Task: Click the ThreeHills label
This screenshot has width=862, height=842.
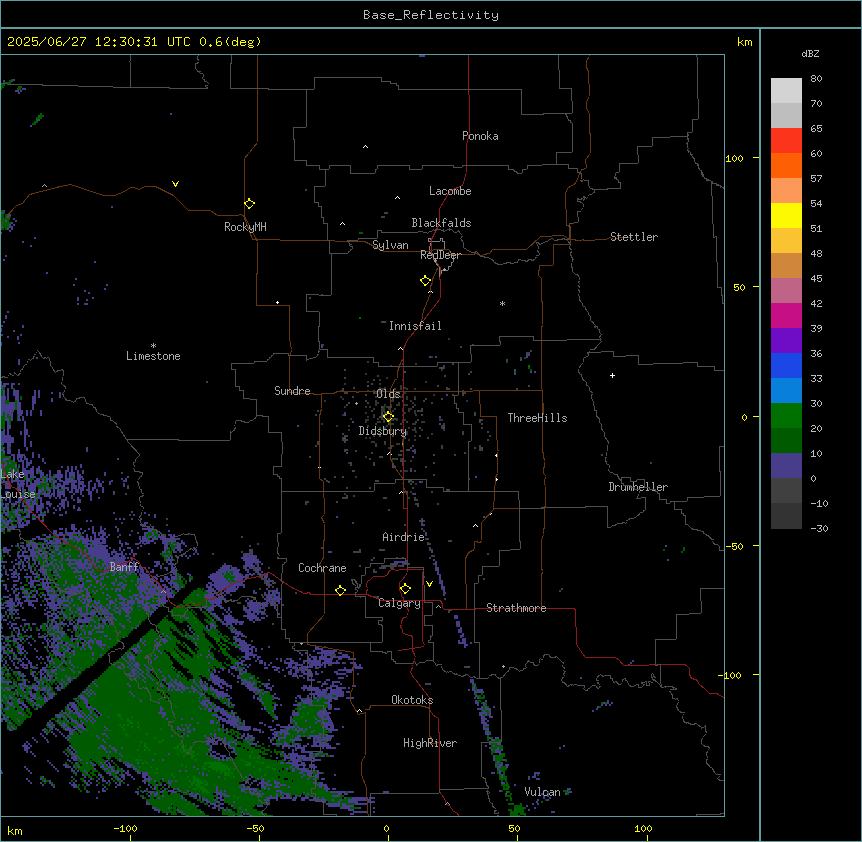Action: [x=537, y=418]
